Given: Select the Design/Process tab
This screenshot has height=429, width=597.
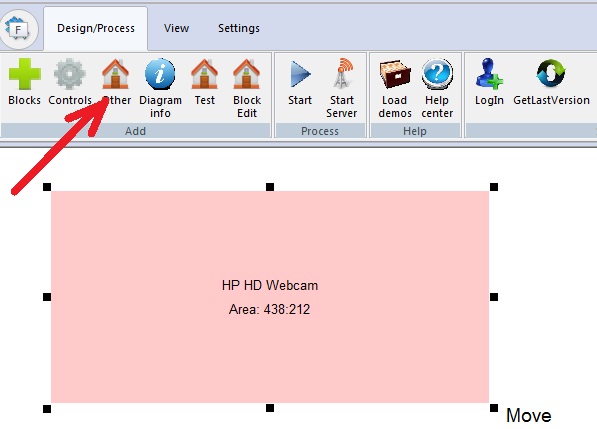Looking at the screenshot, I should pos(96,28).
